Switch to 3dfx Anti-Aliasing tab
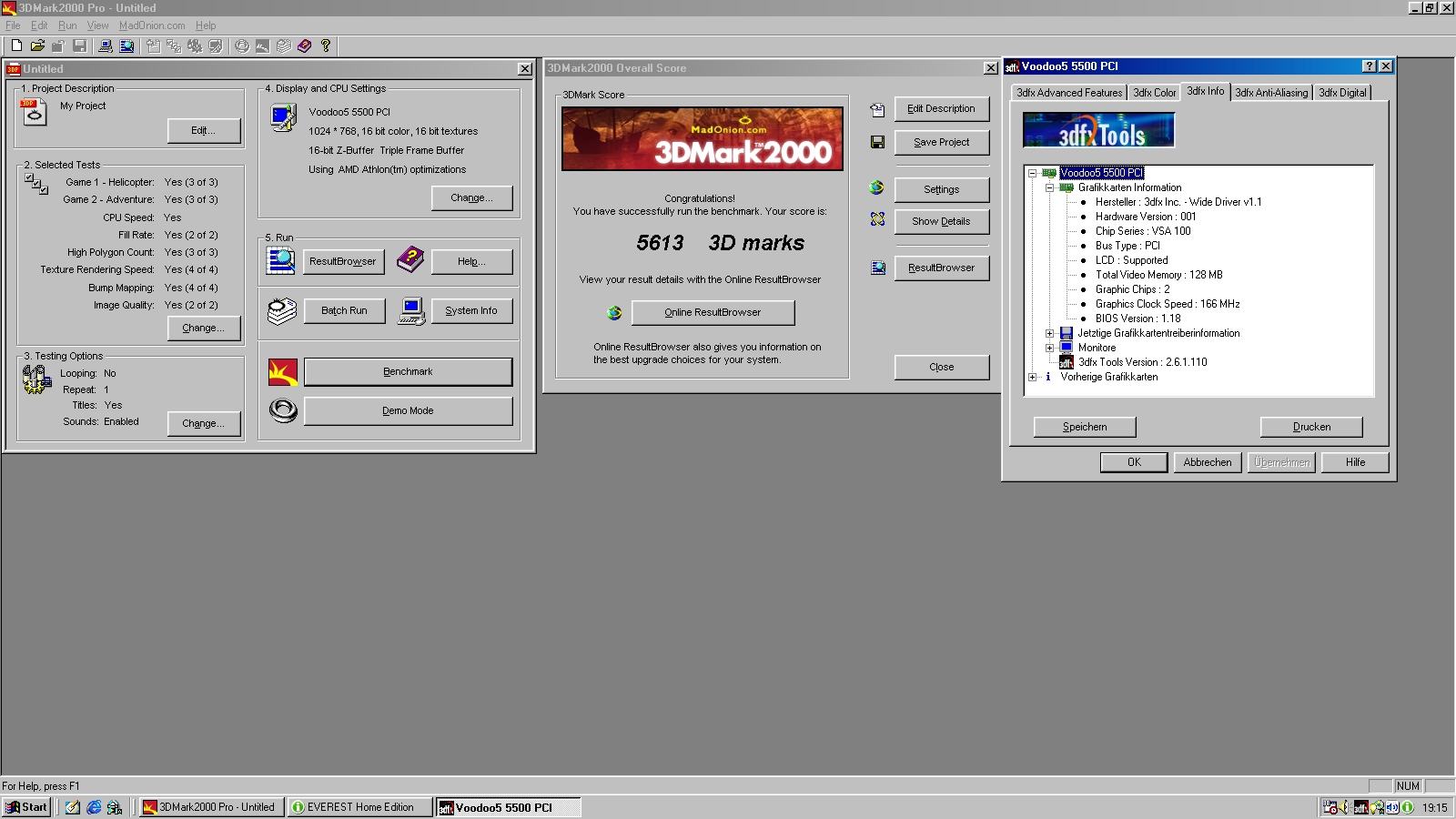The height and width of the screenshot is (819, 1456). [x=1271, y=93]
